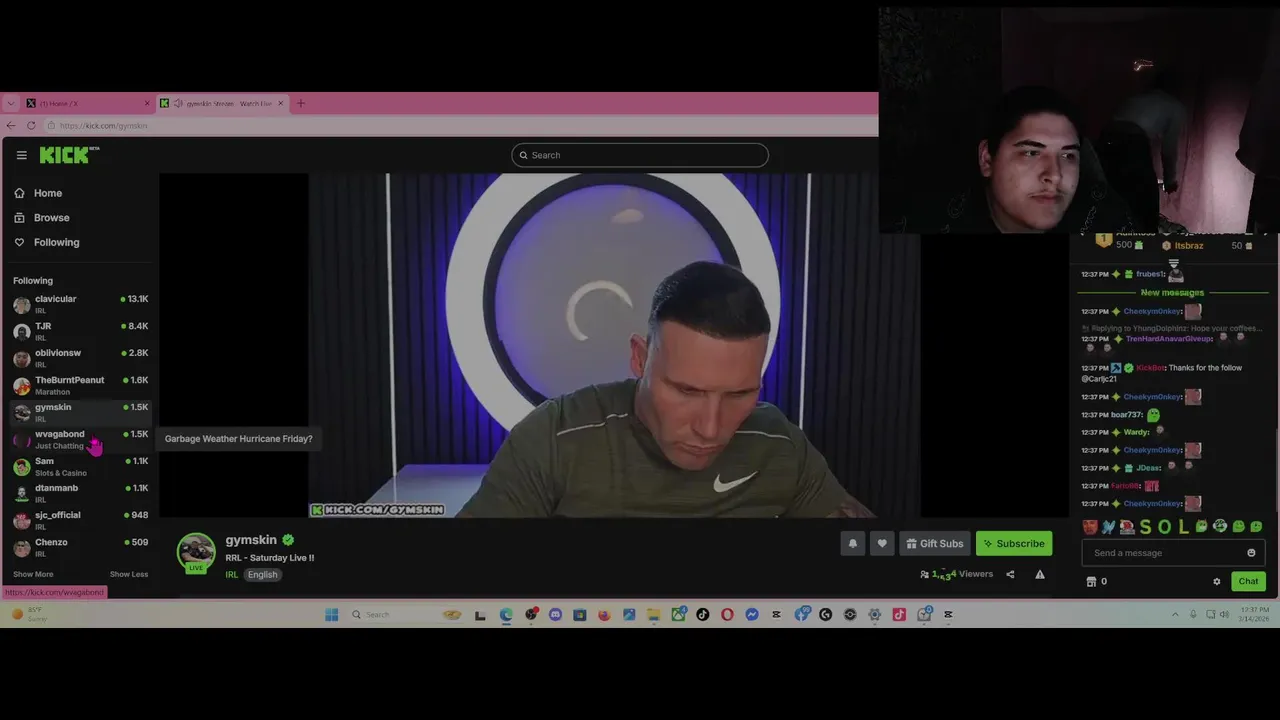Show hidden system tray icons

pos(1175,614)
